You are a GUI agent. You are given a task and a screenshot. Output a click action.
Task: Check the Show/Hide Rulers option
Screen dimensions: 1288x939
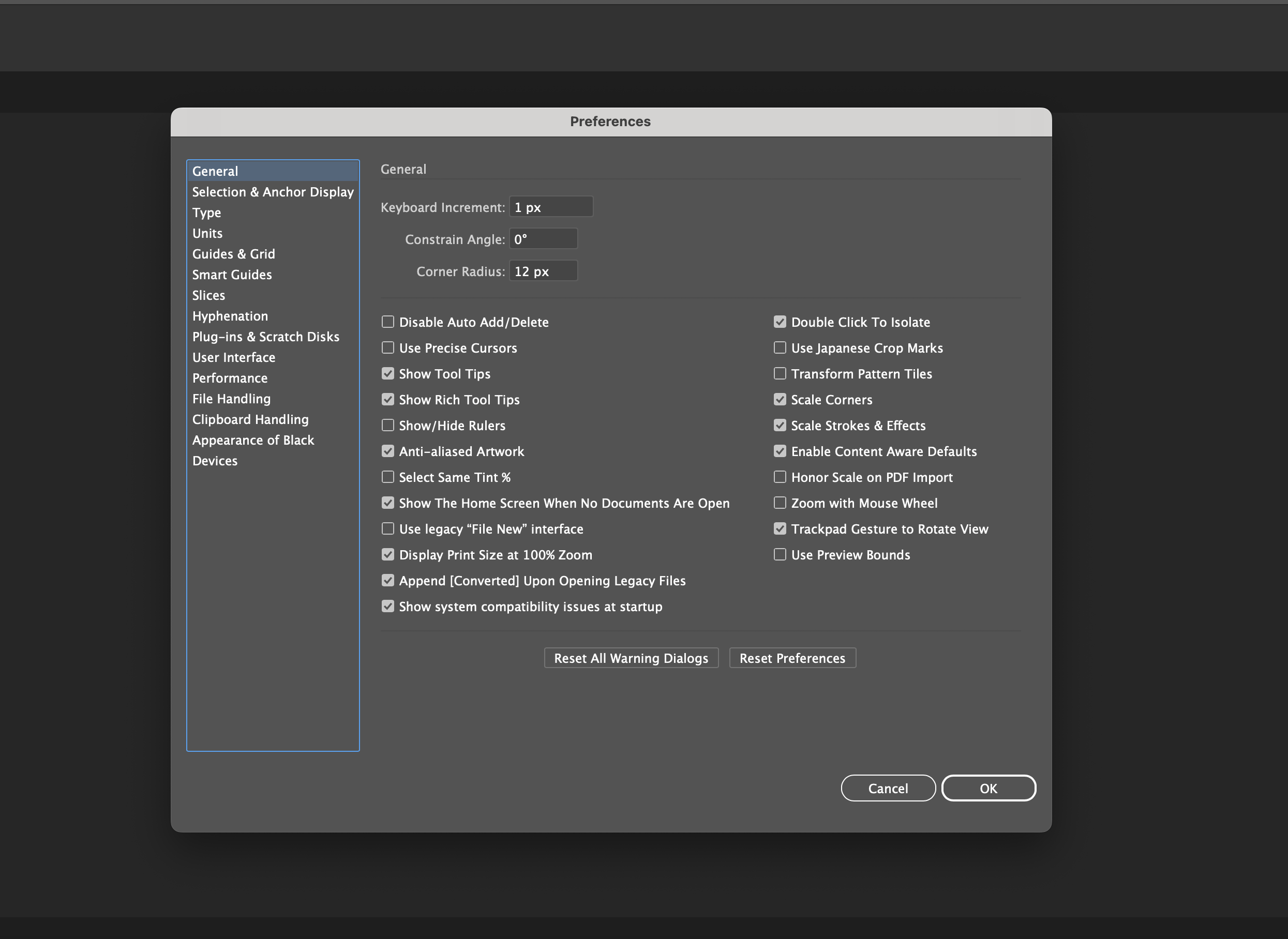pos(388,425)
